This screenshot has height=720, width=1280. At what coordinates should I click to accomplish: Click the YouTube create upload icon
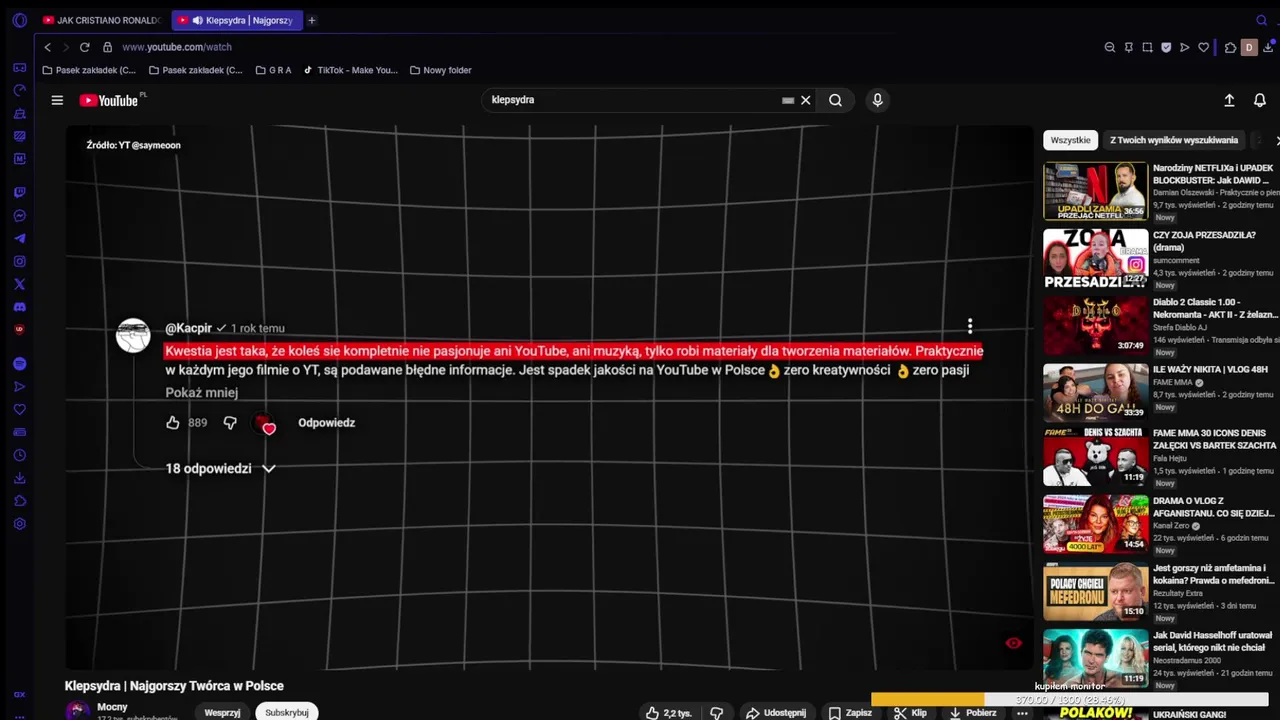click(x=1229, y=100)
